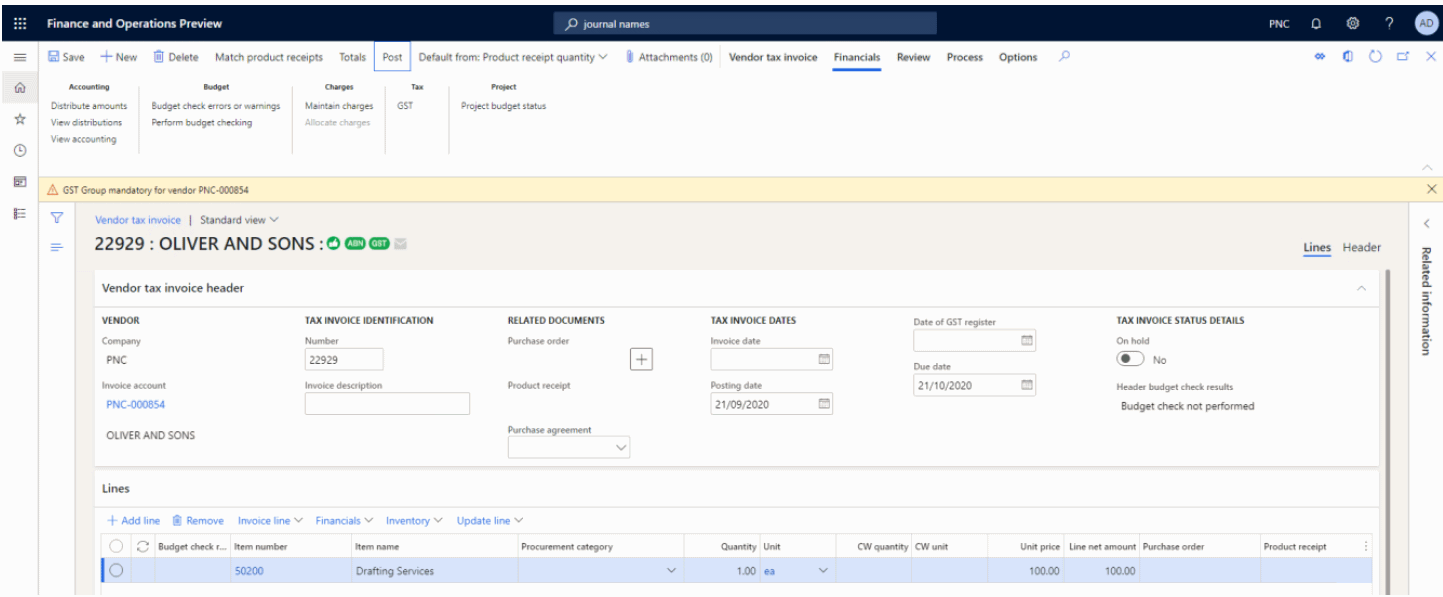Viewport: 1443px width, 597px height.
Task: Click the Post button
Action: click(x=392, y=57)
